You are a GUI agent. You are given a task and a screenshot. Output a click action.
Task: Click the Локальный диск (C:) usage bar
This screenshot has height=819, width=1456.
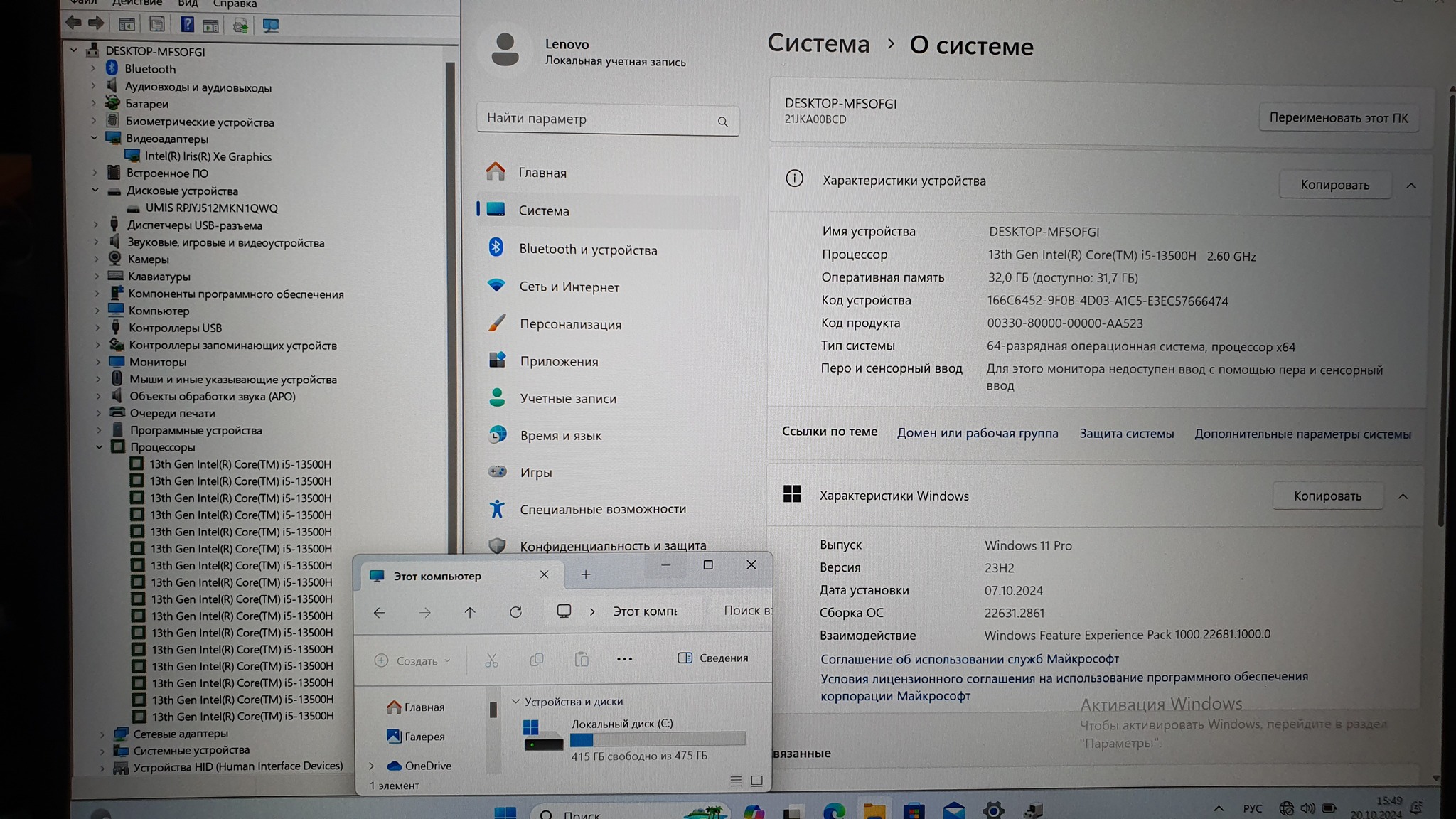pos(657,739)
